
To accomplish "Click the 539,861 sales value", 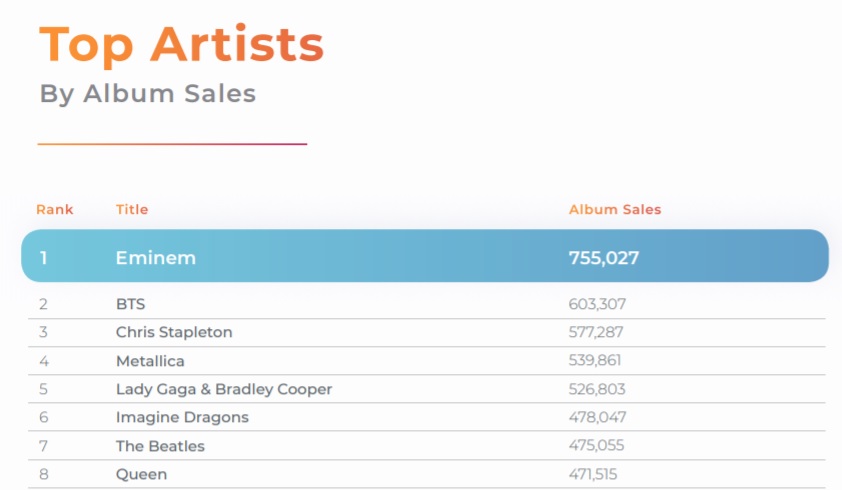I will (x=595, y=360).
